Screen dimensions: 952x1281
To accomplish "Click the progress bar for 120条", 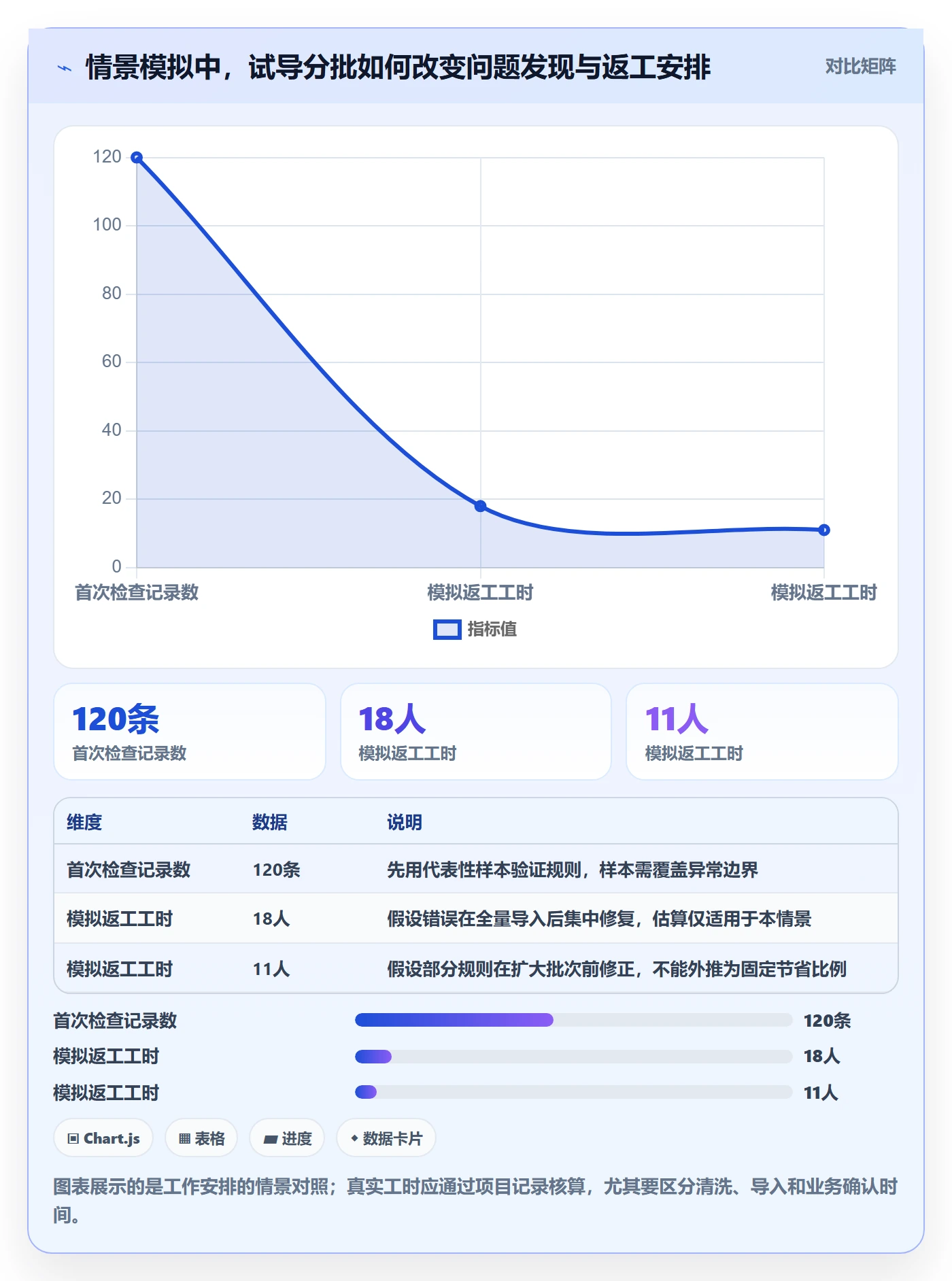I will coord(573,1020).
